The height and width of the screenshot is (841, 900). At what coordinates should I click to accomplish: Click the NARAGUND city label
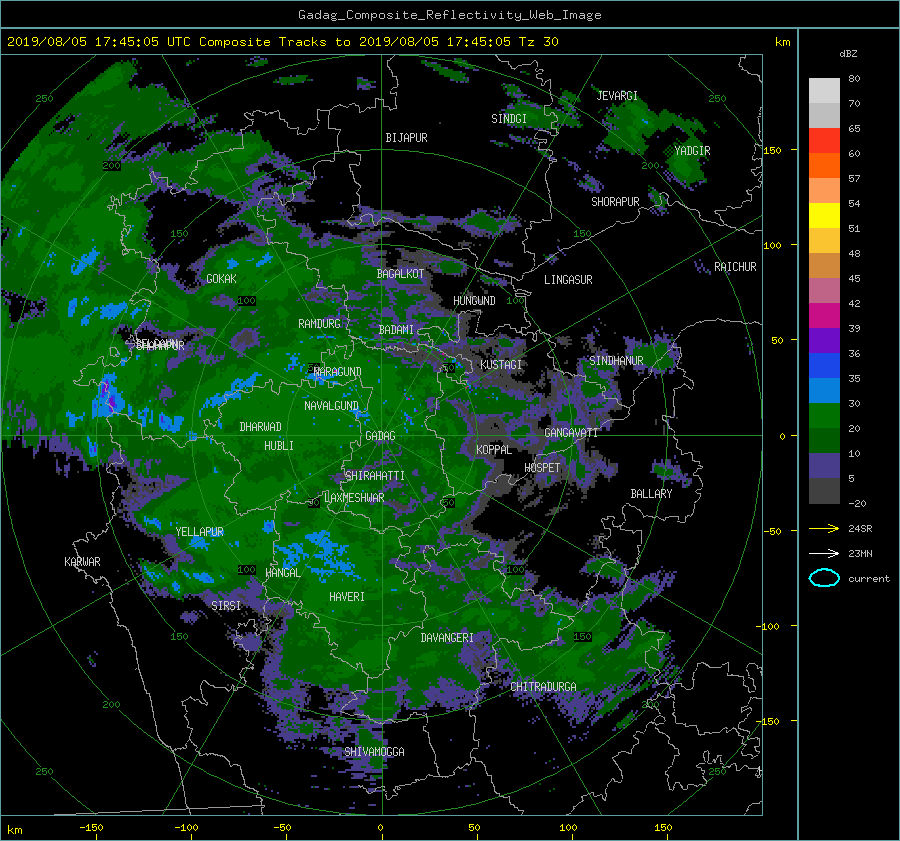tap(338, 372)
